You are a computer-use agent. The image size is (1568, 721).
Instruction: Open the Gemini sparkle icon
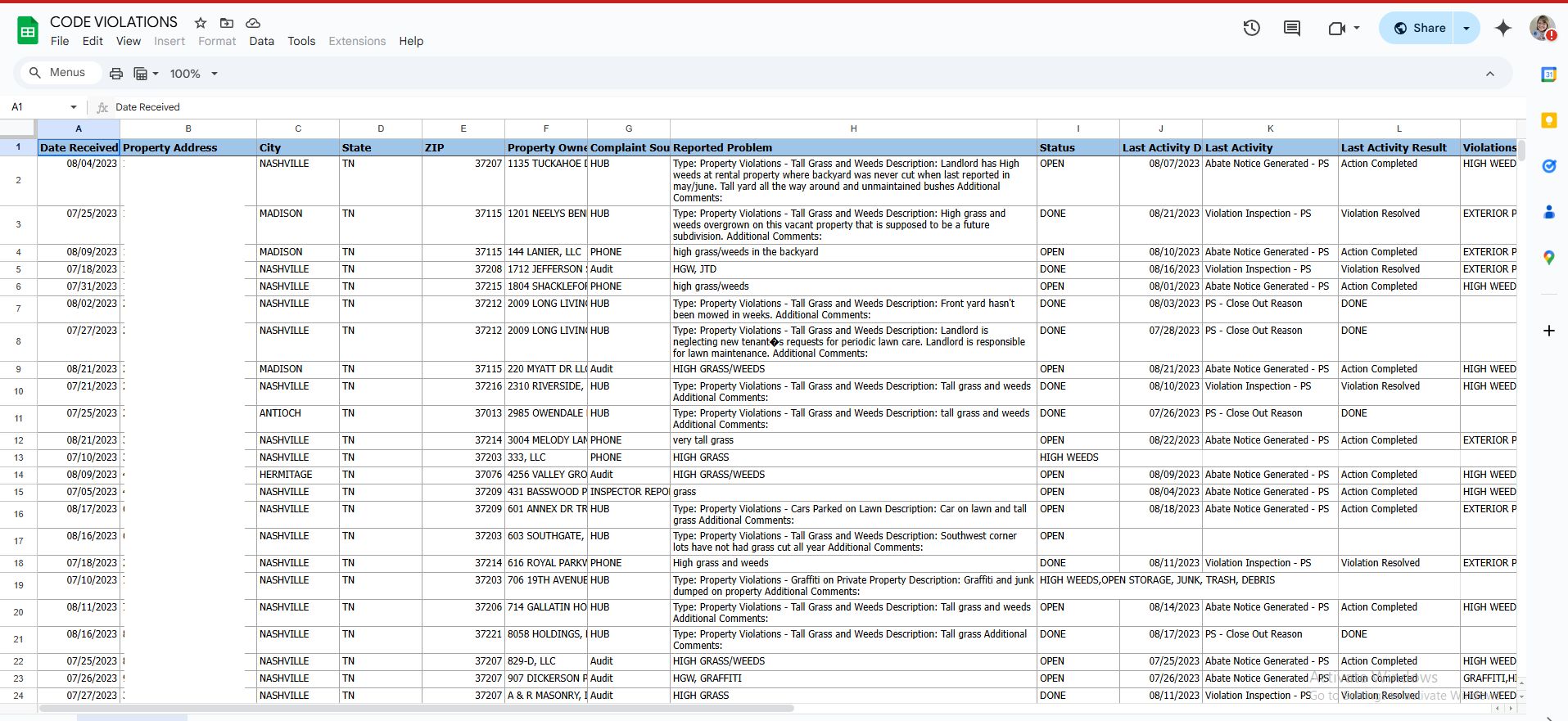coord(1503,28)
